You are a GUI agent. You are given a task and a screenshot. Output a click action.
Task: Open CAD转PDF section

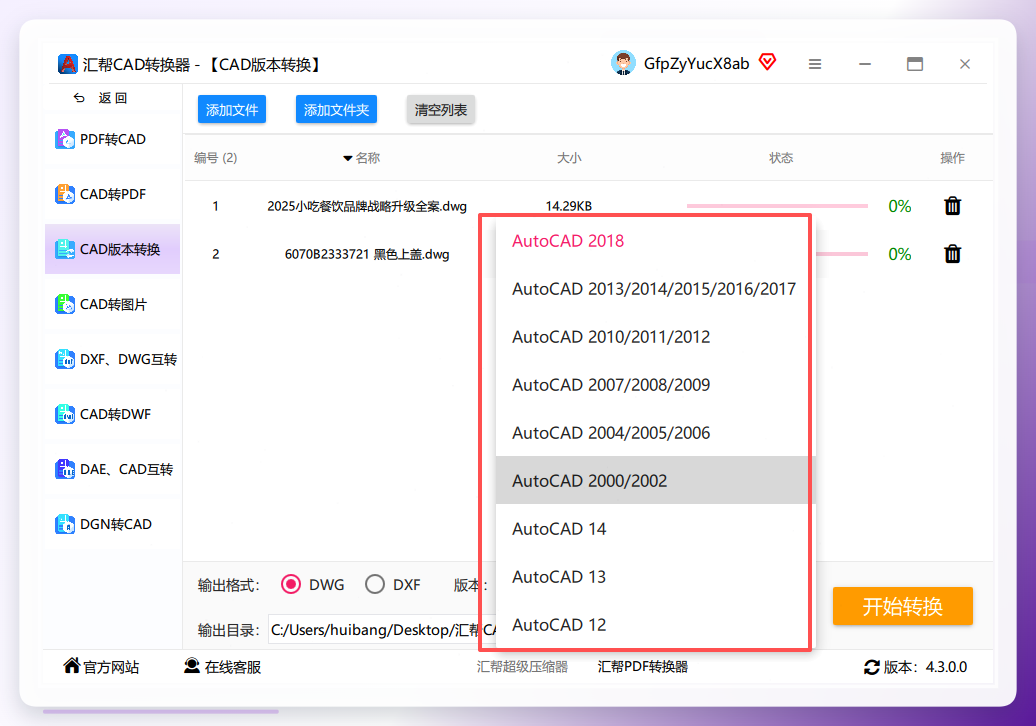click(112, 194)
